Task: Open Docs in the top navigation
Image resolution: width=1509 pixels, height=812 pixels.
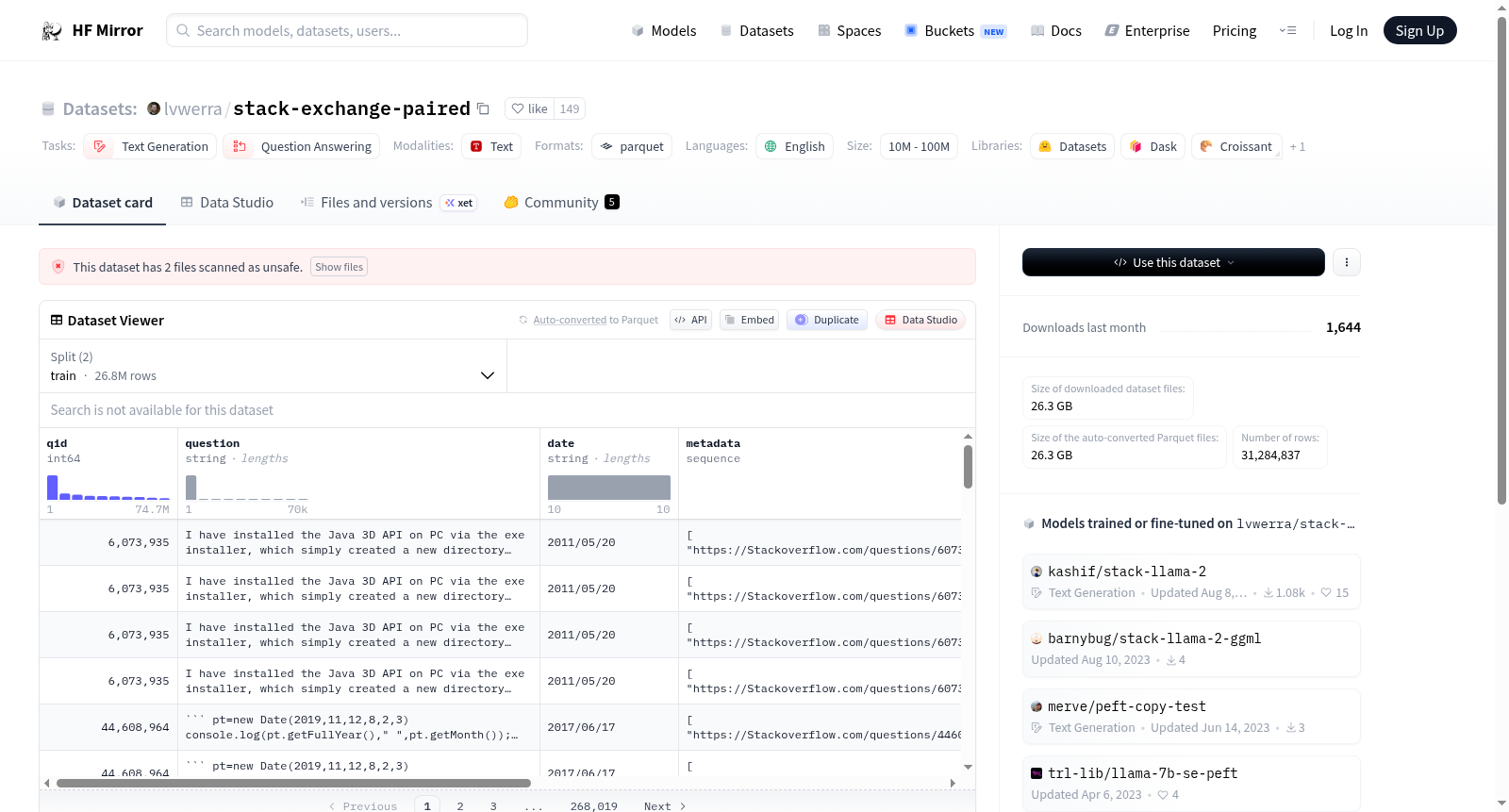Action: (1056, 30)
